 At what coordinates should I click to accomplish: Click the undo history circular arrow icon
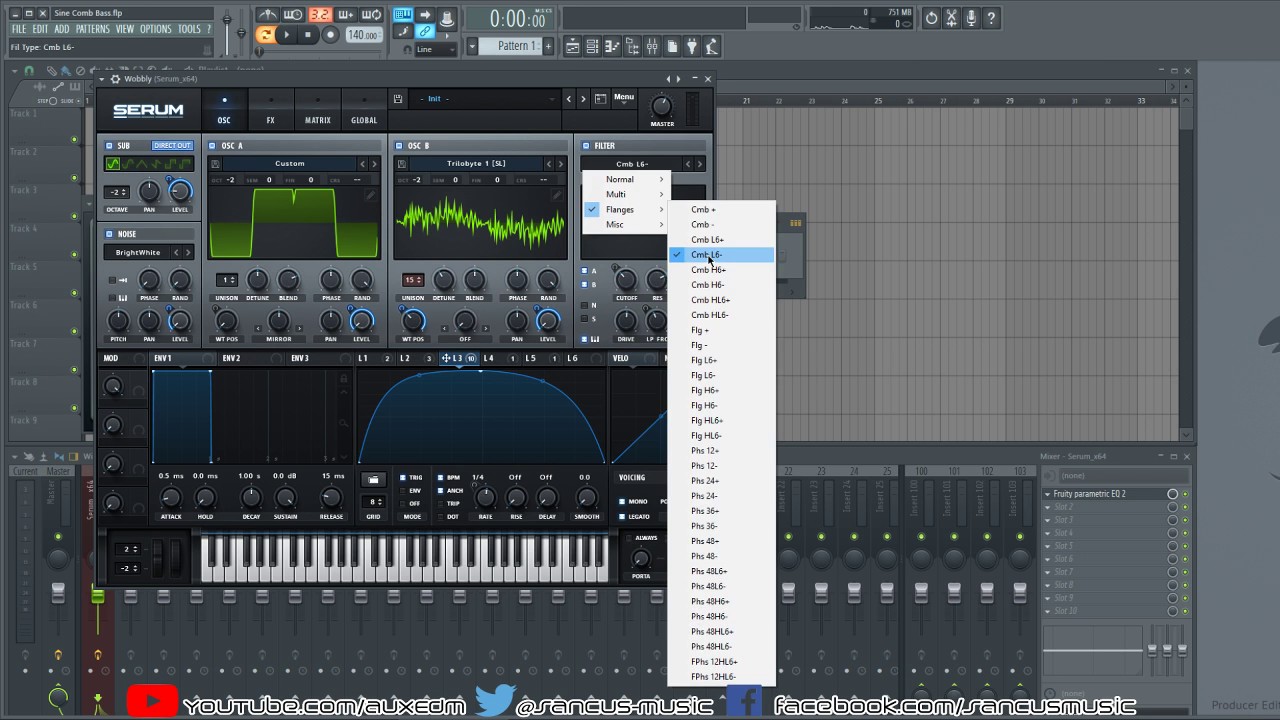931,18
